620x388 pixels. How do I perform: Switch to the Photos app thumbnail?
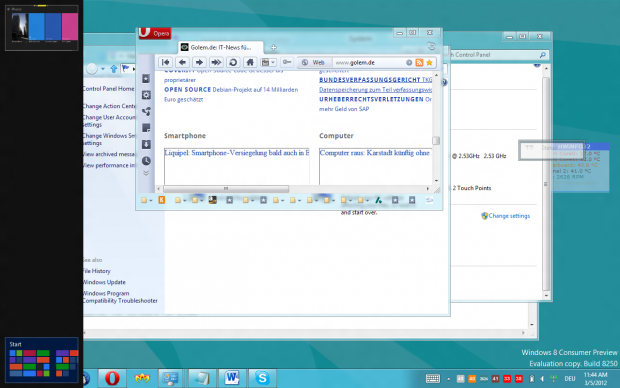(x=42, y=28)
